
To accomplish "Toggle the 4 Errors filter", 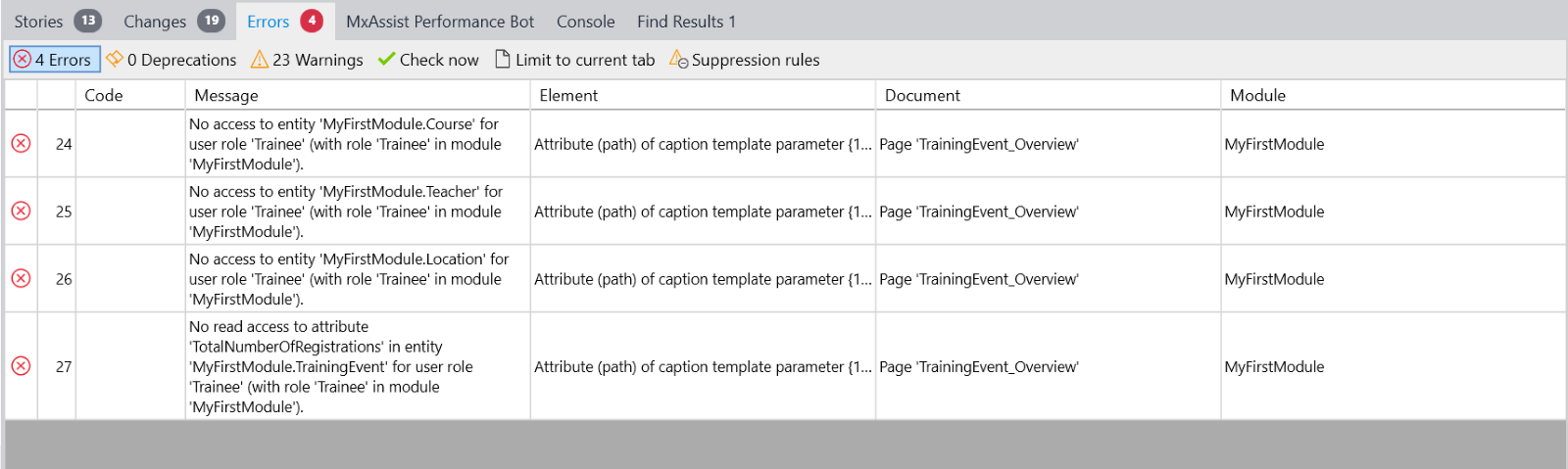I will click(55, 60).
